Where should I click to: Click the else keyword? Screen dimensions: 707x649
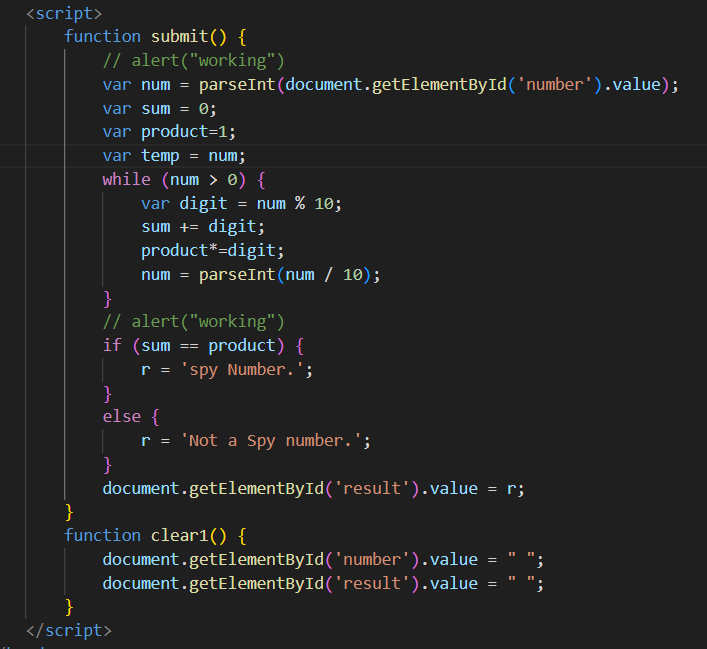(121, 416)
